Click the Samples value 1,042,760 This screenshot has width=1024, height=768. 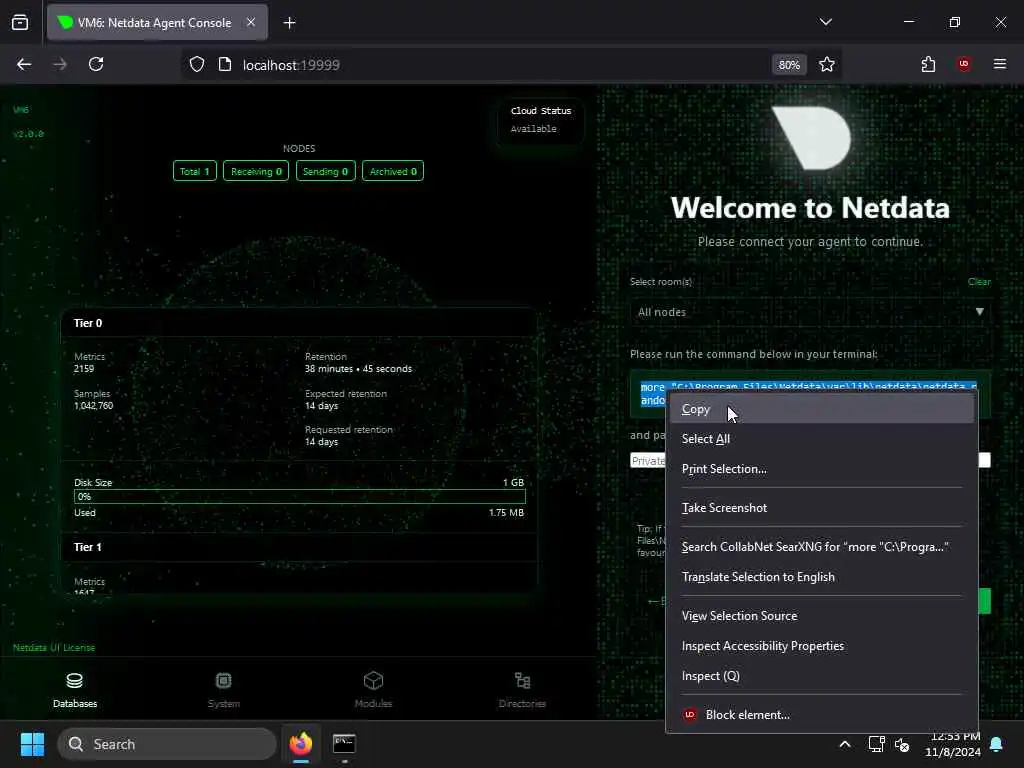click(93, 406)
